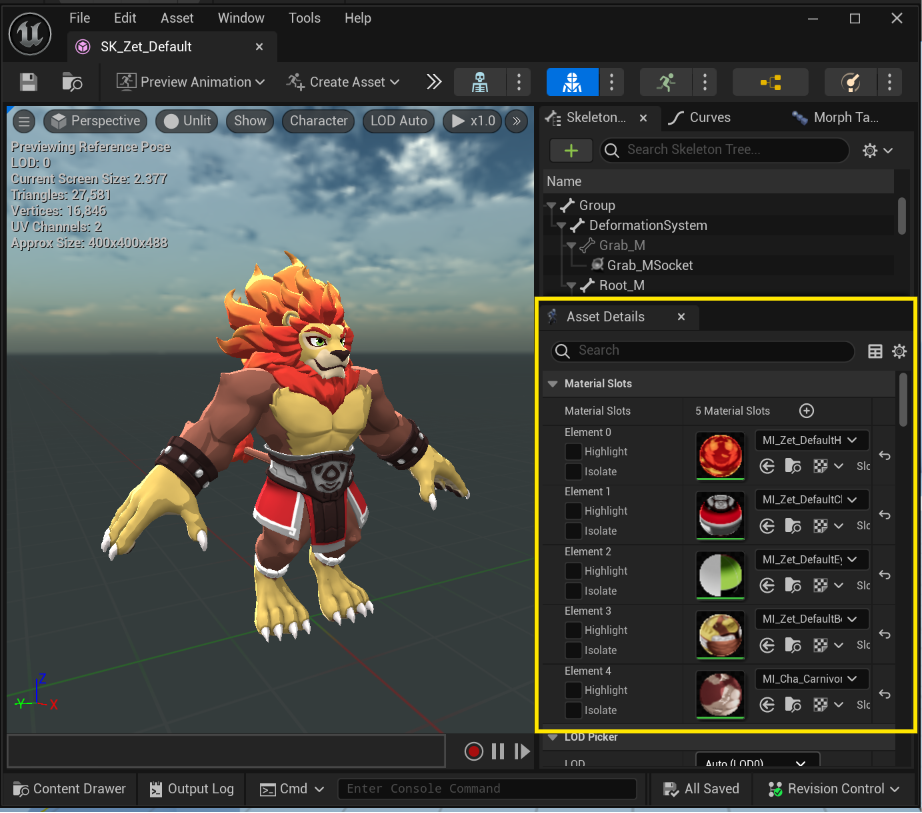Click the LOD Auto button
922x813 pixels.
pos(399,121)
